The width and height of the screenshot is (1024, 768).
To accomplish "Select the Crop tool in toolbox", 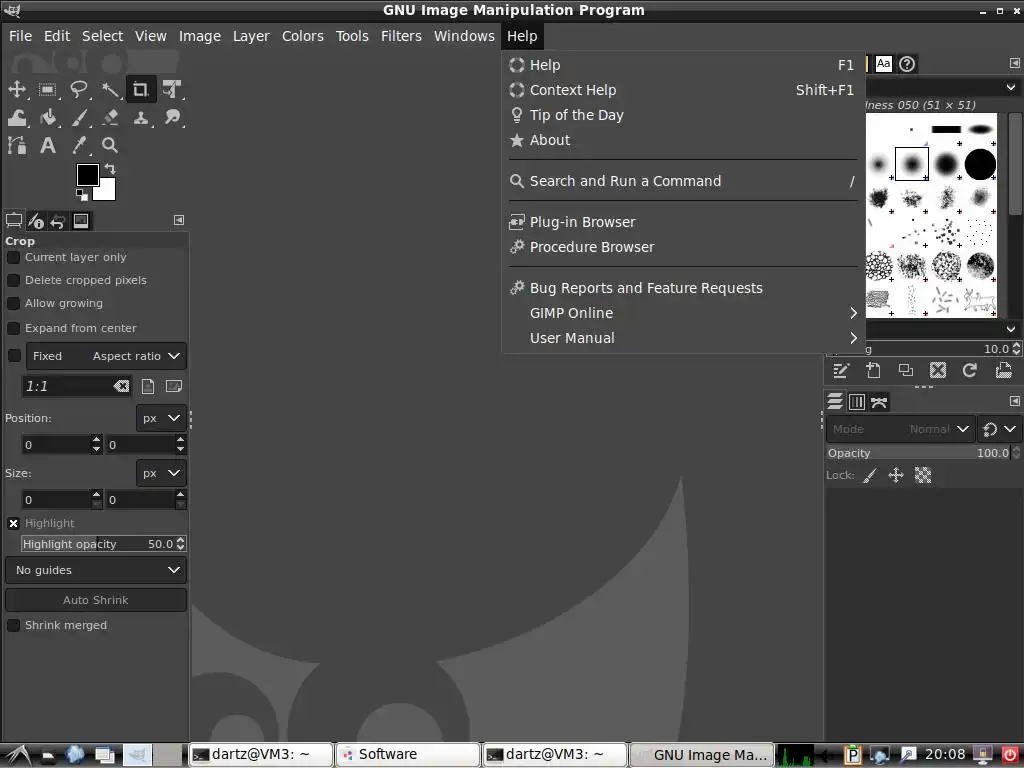I will point(140,89).
